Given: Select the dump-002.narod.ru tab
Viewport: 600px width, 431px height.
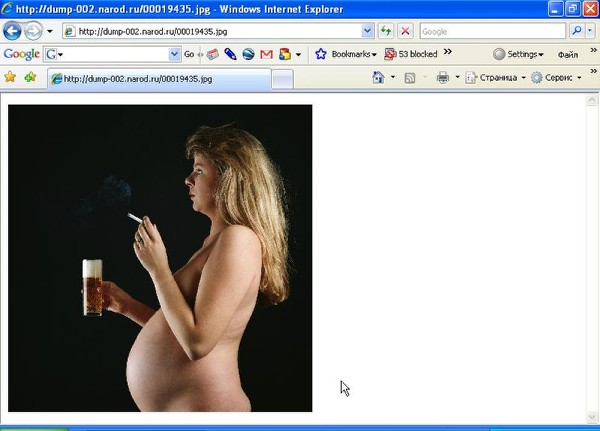Looking at the screenshot, I should [159, 79].
